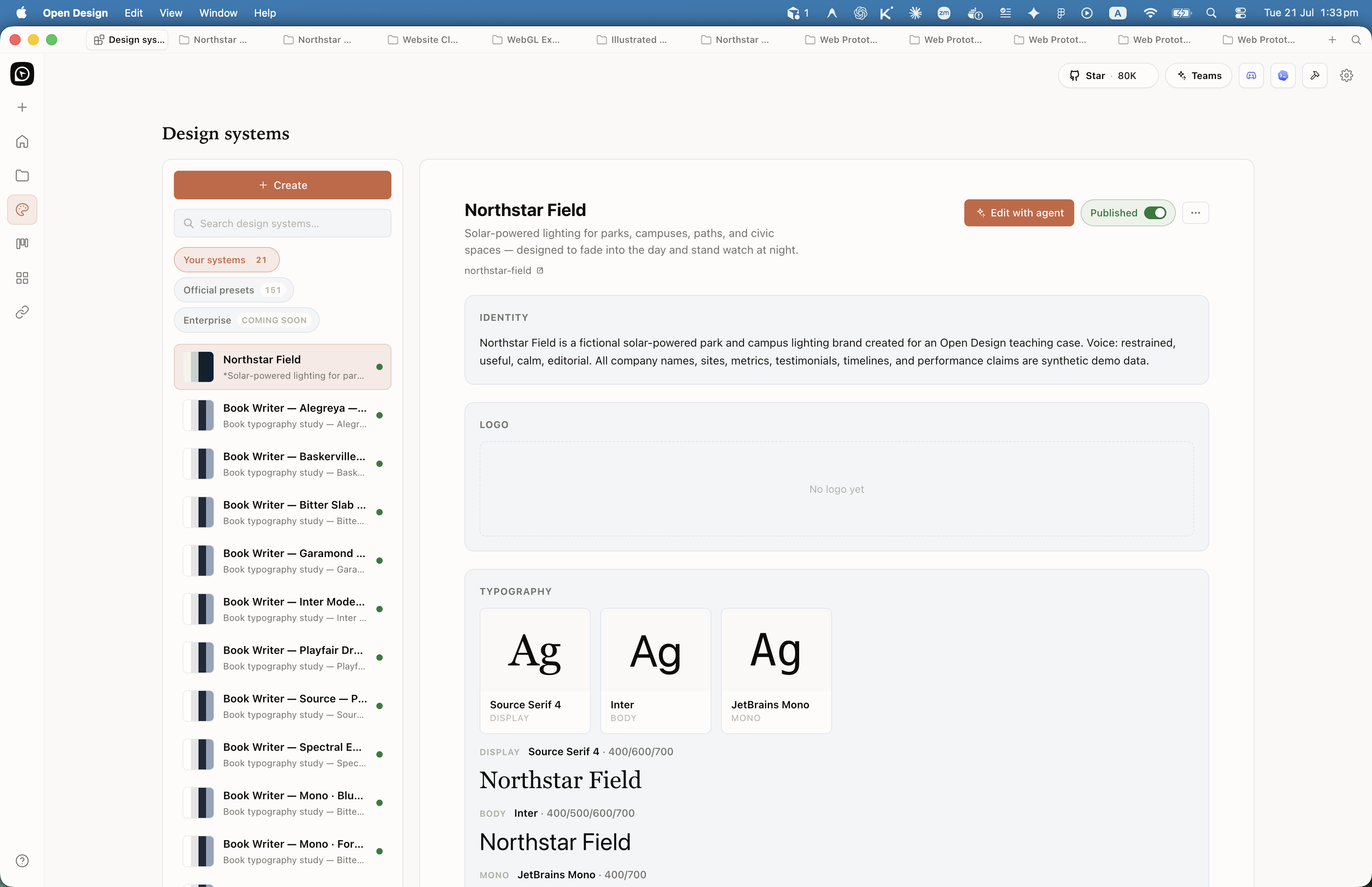This screenshot has height=887, width=1372.
Task: Select Book Writer — Bitter Slab system
Action: (x=283, y=512)
